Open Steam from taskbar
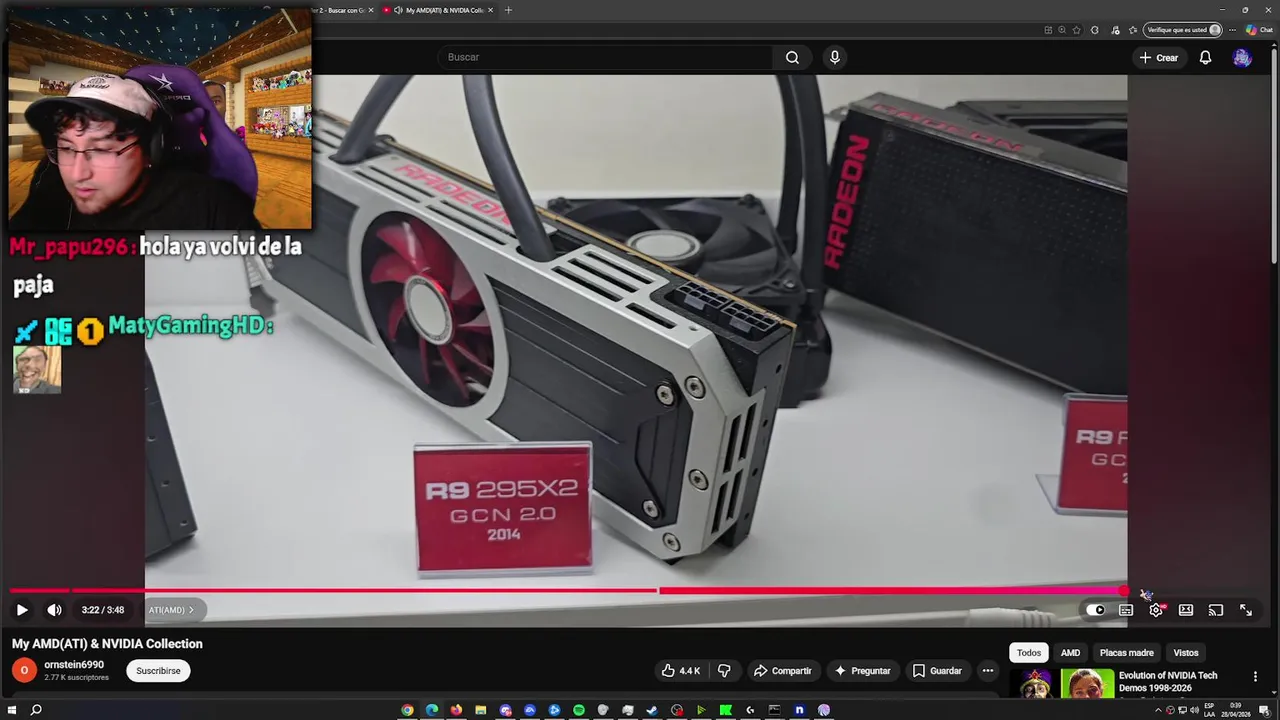 click(652, 710)
